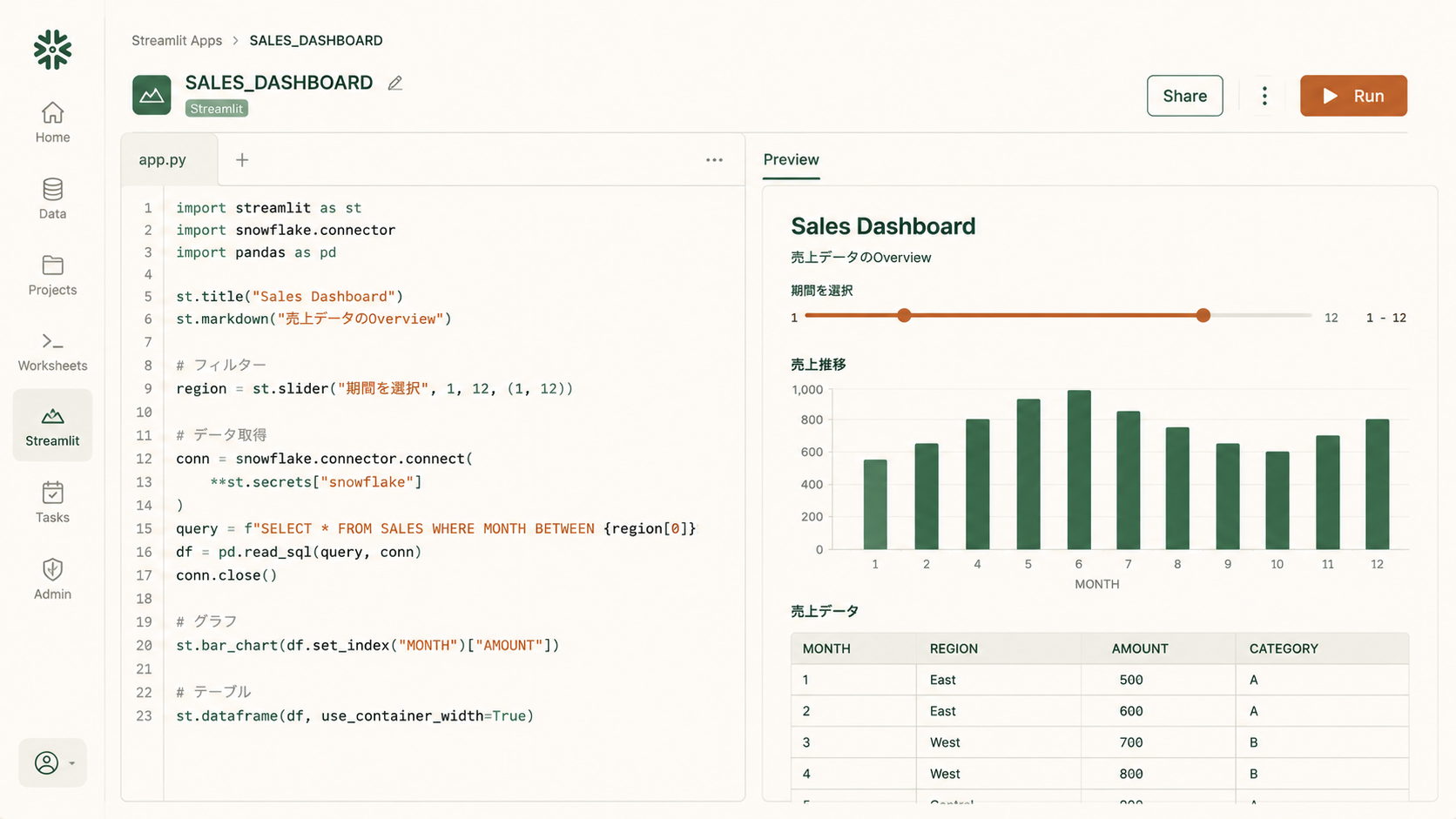1456x819 pixels.
Task: Click the 売上データのOverview subtitle in preview
Action: tap(860, 258)
